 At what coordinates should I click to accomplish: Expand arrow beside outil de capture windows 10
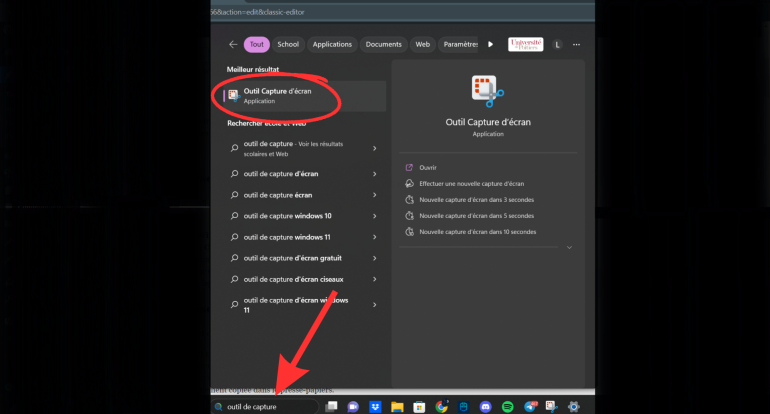375,216
